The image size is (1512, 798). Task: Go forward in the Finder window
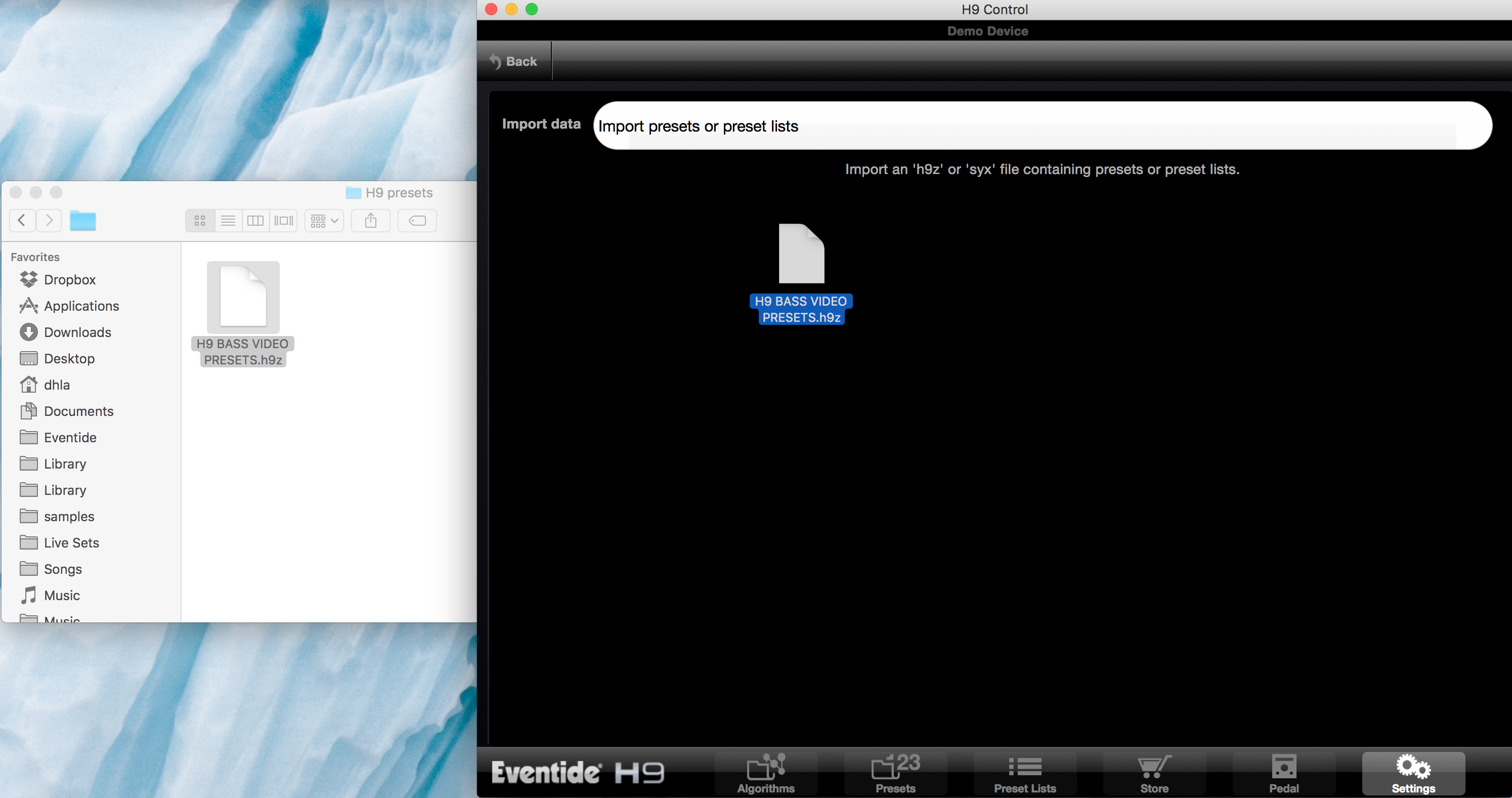tap(49, 220)
